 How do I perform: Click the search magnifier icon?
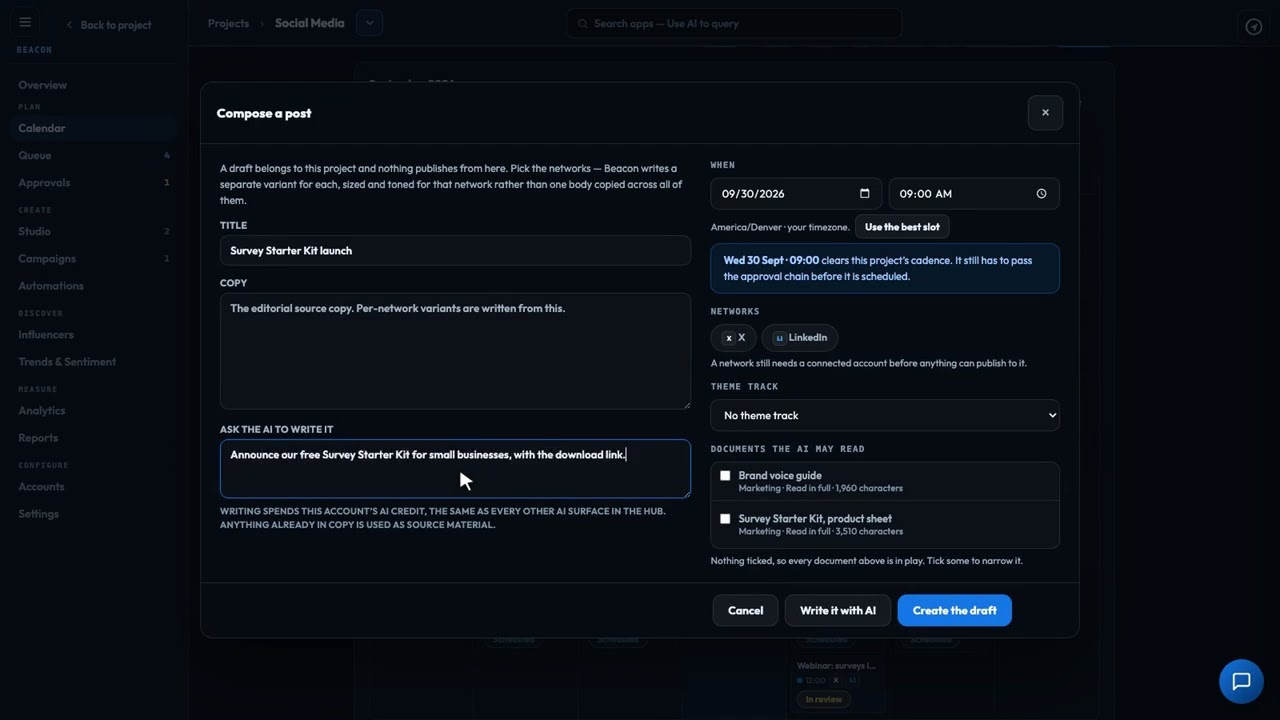(x=582, y=24)
